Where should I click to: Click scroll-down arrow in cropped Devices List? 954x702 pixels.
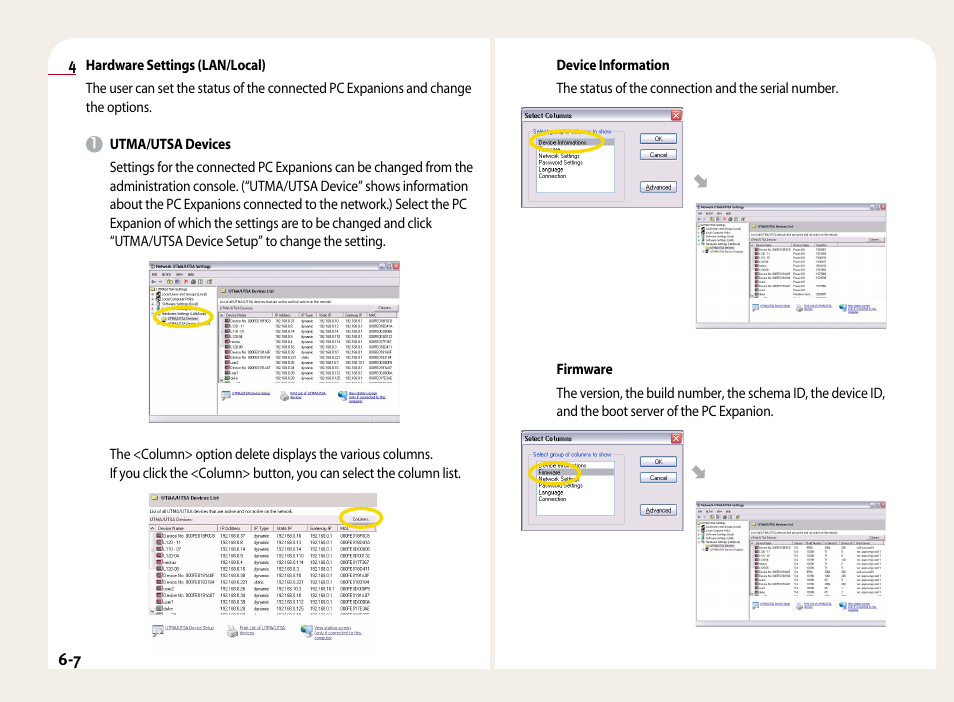(152, 611)
